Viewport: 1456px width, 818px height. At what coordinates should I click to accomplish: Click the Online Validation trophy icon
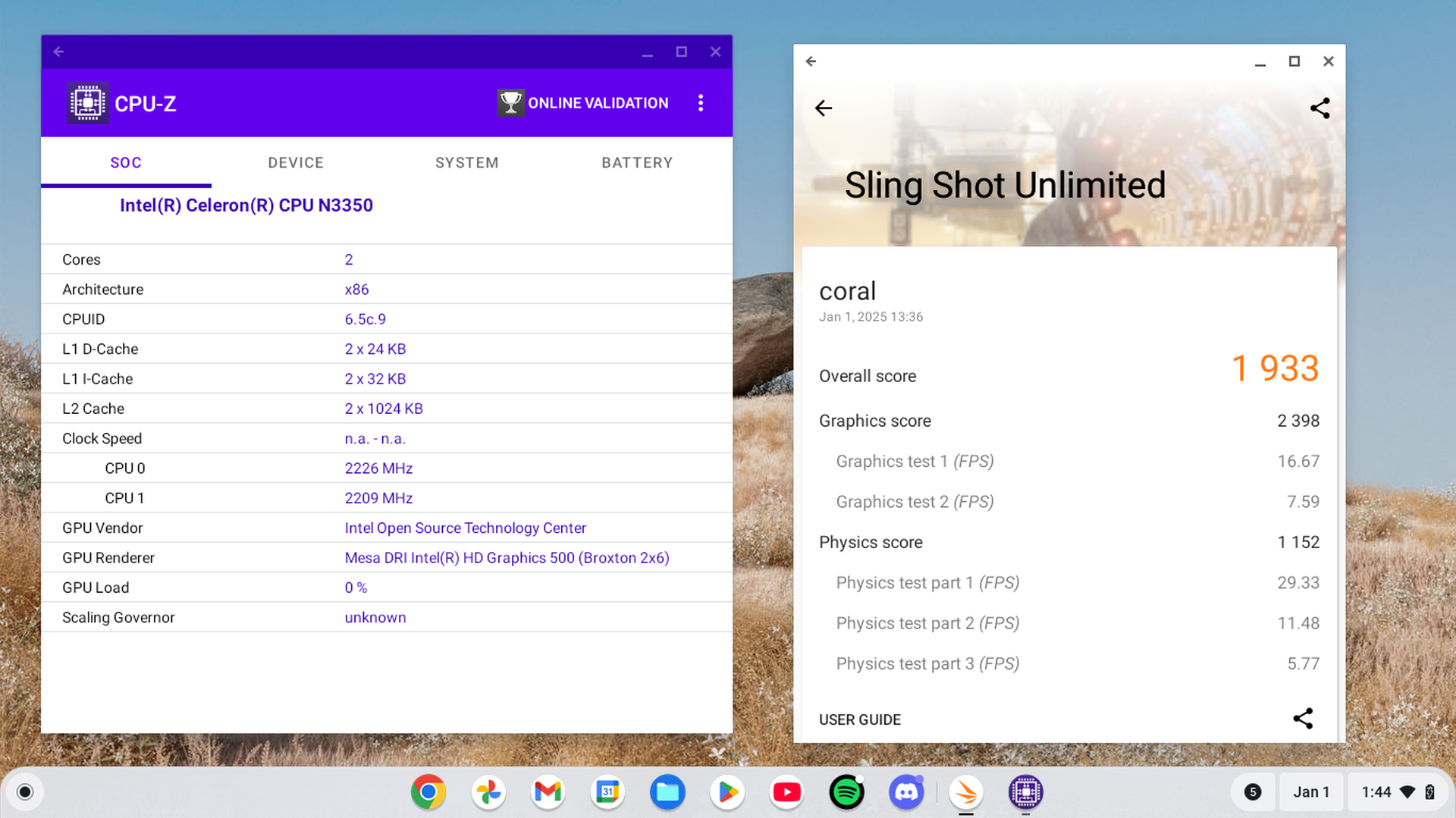coord(510,102)
